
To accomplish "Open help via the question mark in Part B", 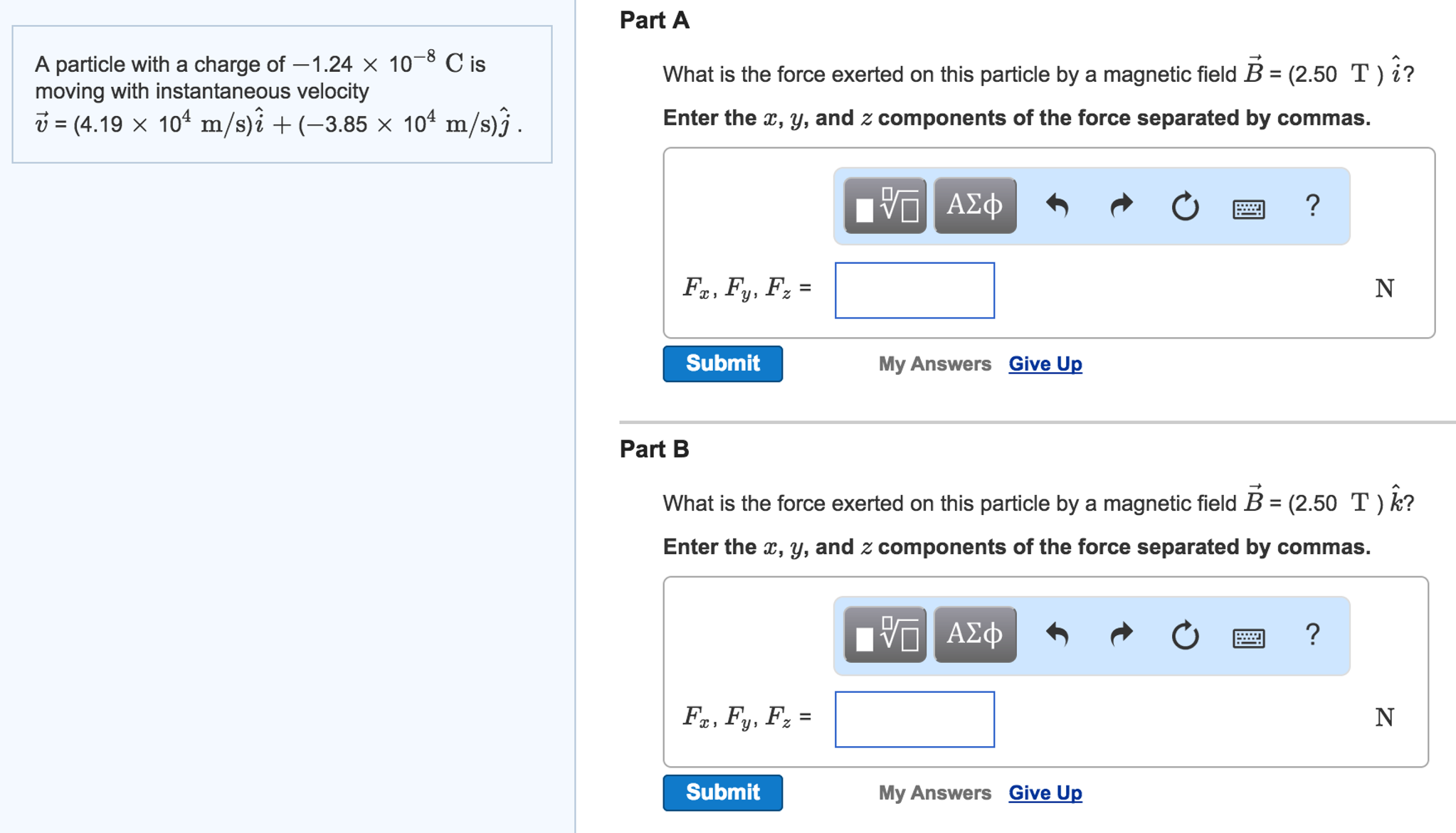I will (1312, 635).
